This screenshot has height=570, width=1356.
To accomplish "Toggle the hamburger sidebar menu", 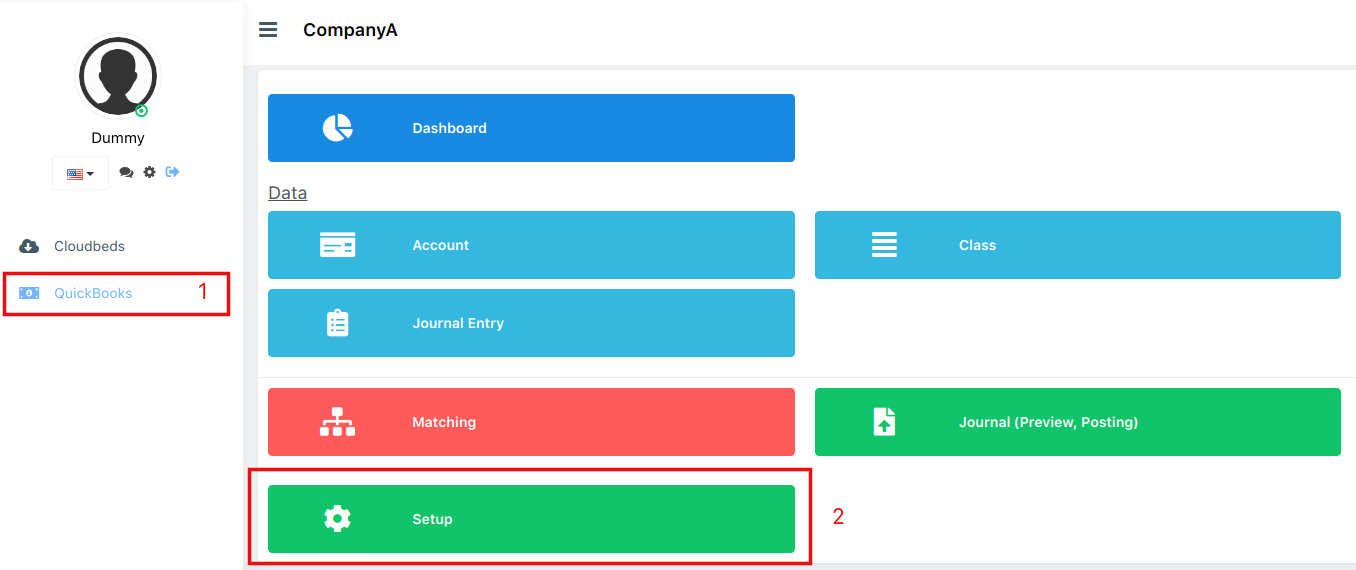I will [x=268, y=29].
